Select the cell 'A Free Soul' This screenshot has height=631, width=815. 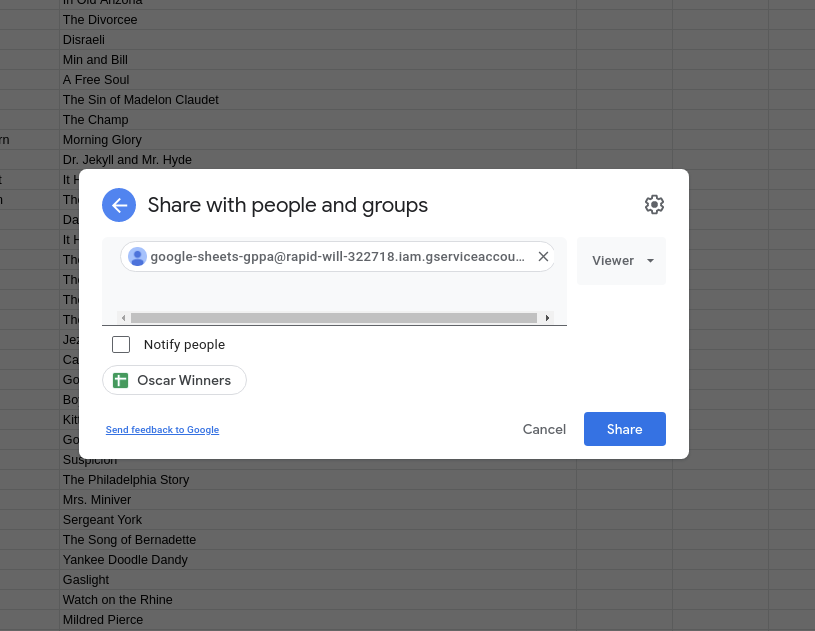[318, 80]
